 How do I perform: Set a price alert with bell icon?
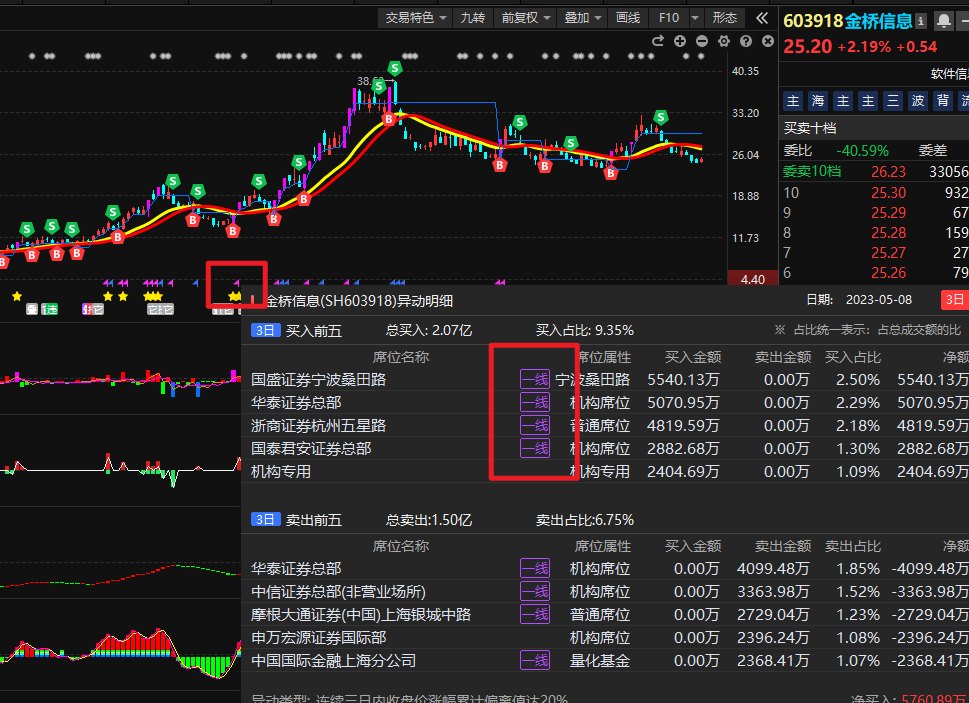click(943, 22)
